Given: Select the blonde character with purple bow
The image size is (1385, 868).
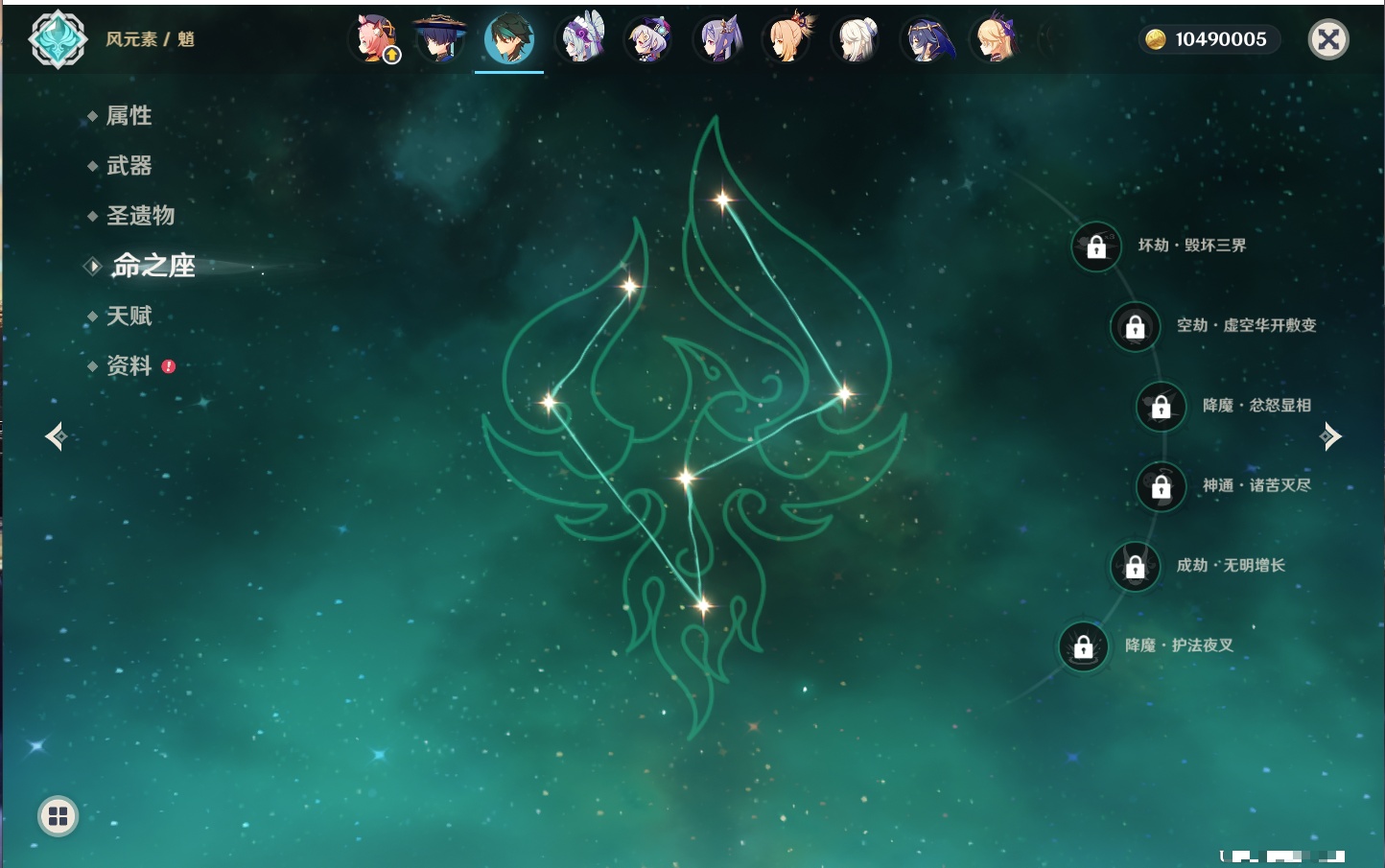Looking at the screenshot, I should pos(995,39).
